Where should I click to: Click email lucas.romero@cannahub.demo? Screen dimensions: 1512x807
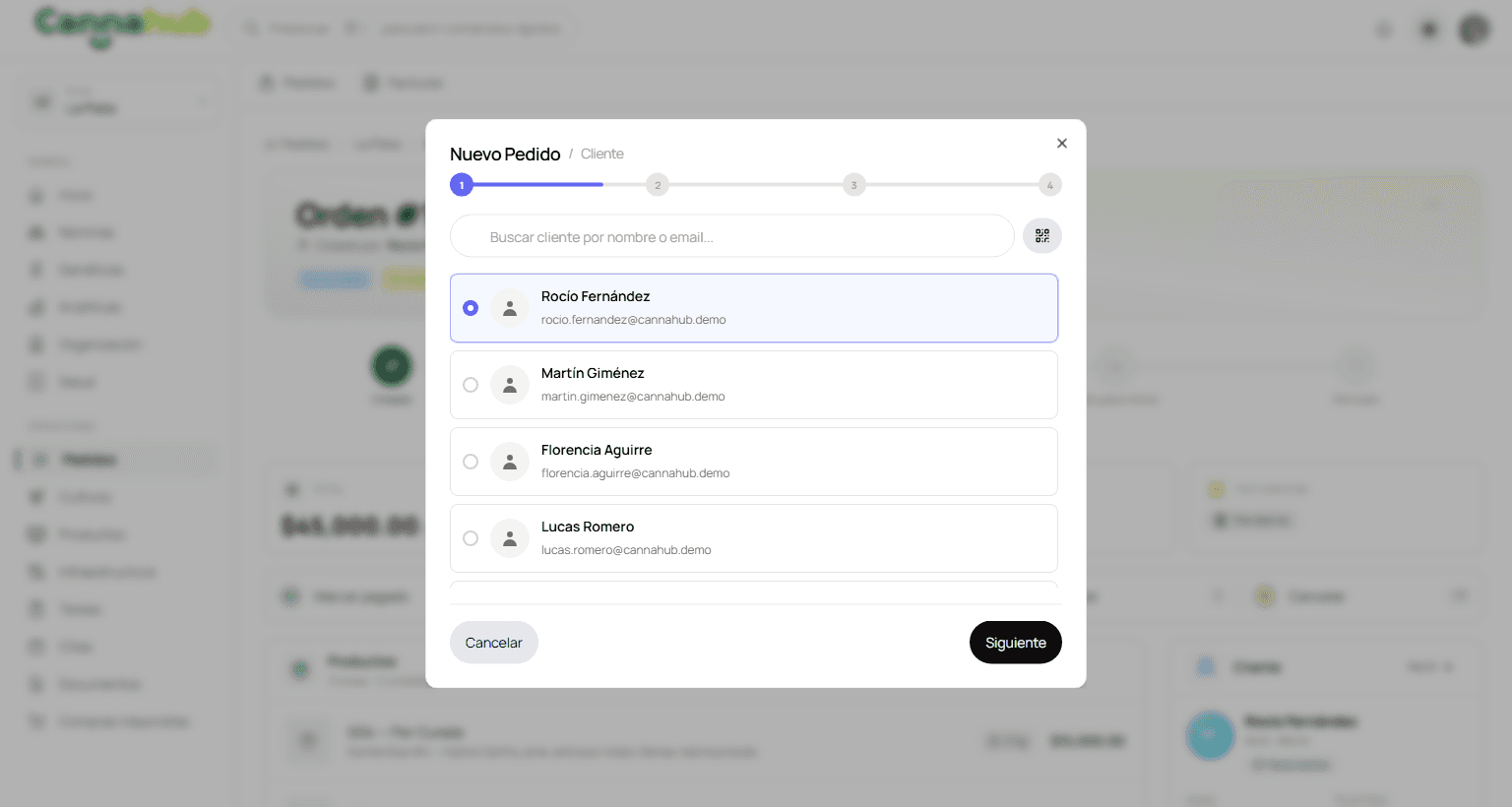[x=626, y=550]
